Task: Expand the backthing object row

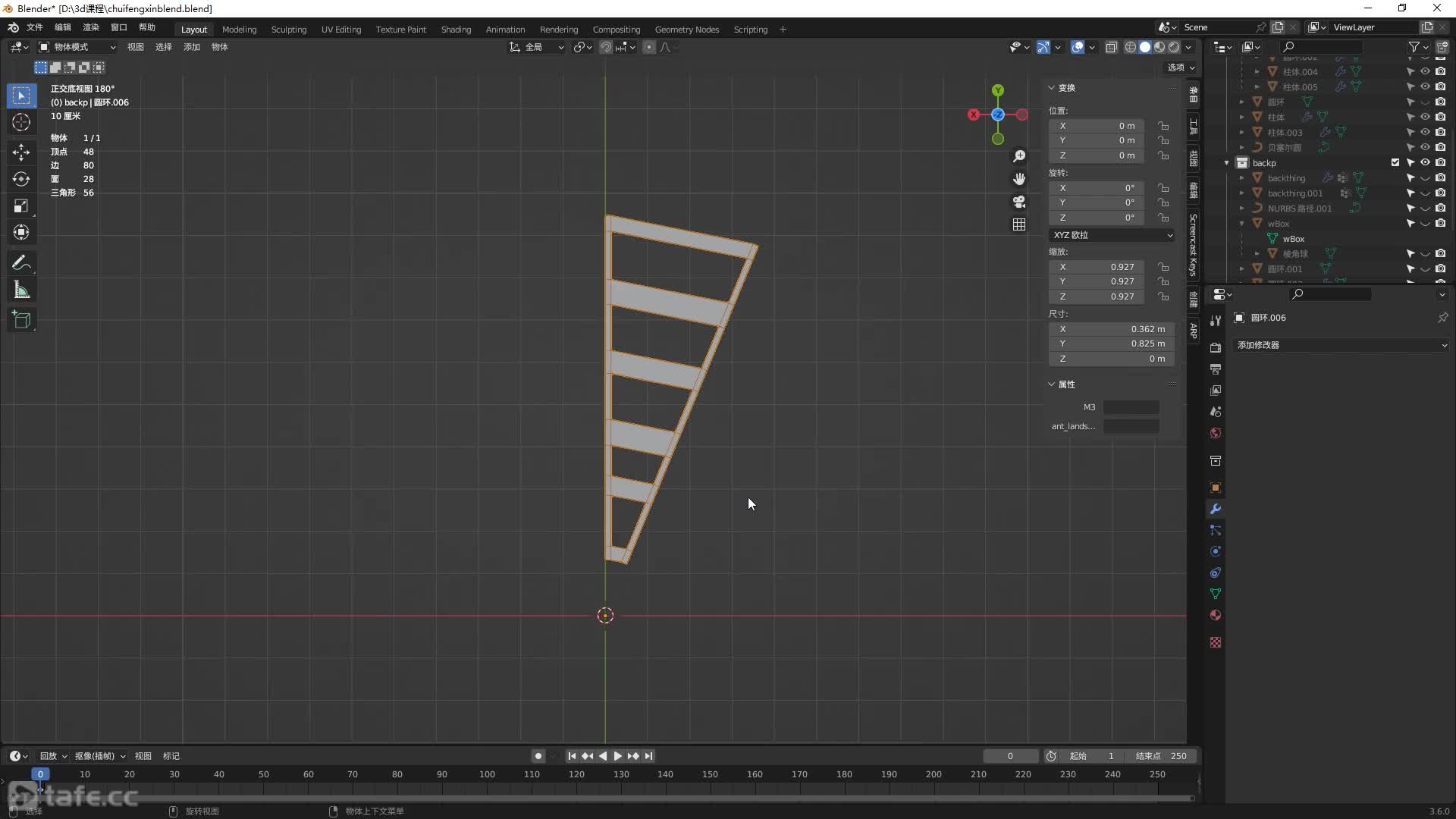Action: point(1241,178)
